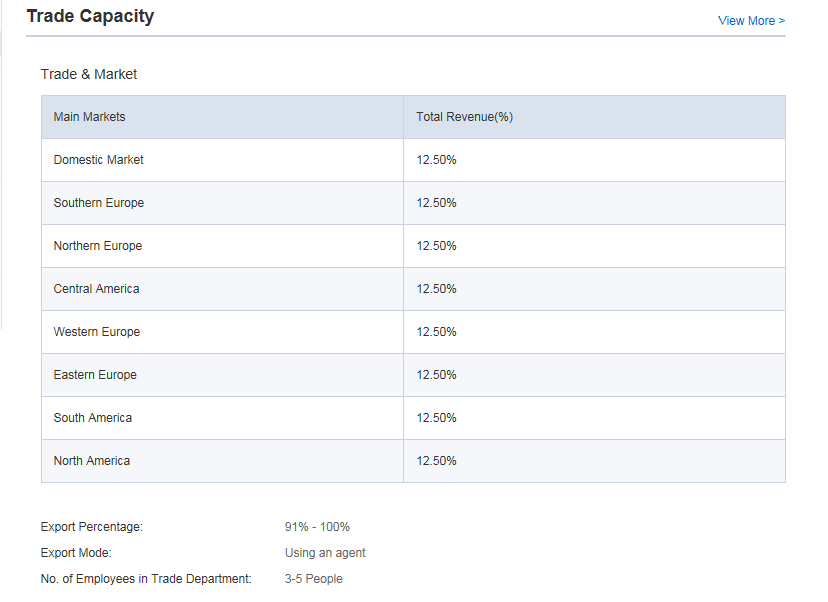Open the View More link
The image size is (828, 602).
751,21
